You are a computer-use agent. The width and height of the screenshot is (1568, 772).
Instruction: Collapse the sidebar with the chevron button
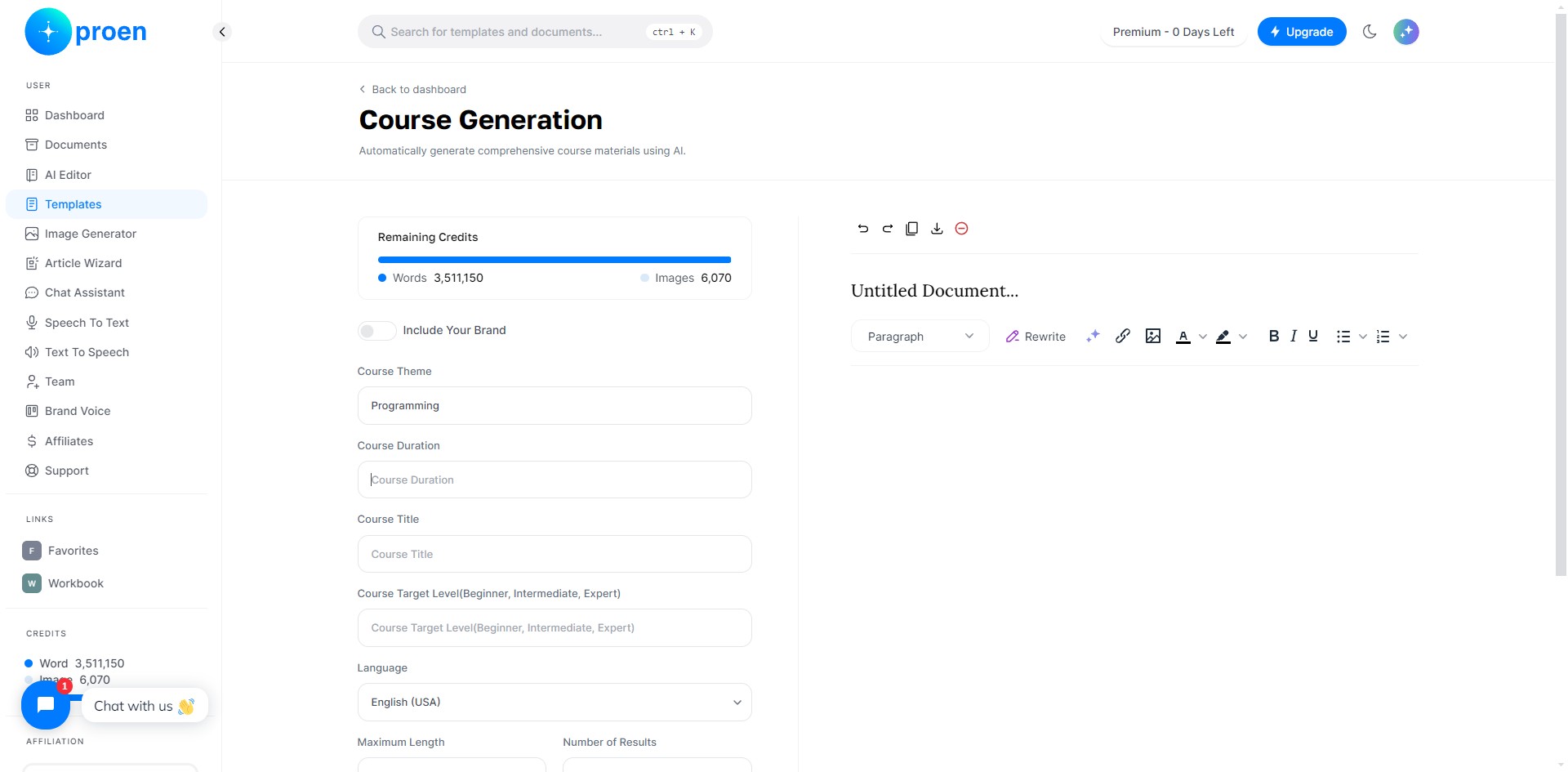[221, 32]
